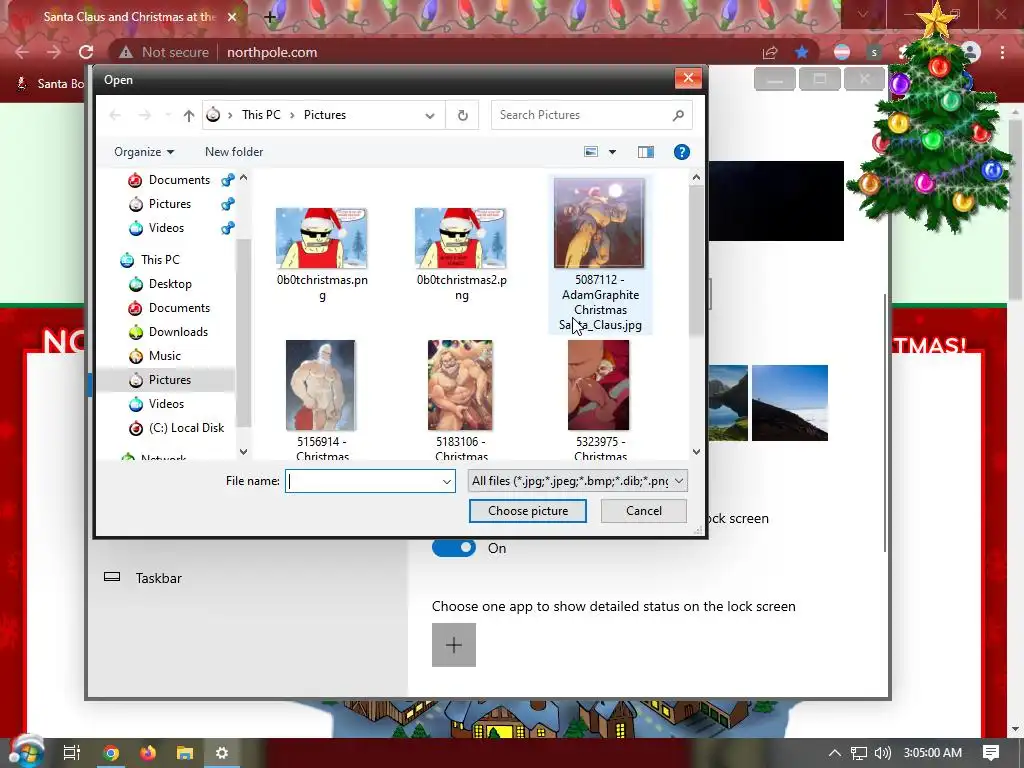Click the Pictures breadcrumb in address bar

(x=325, y=116)
